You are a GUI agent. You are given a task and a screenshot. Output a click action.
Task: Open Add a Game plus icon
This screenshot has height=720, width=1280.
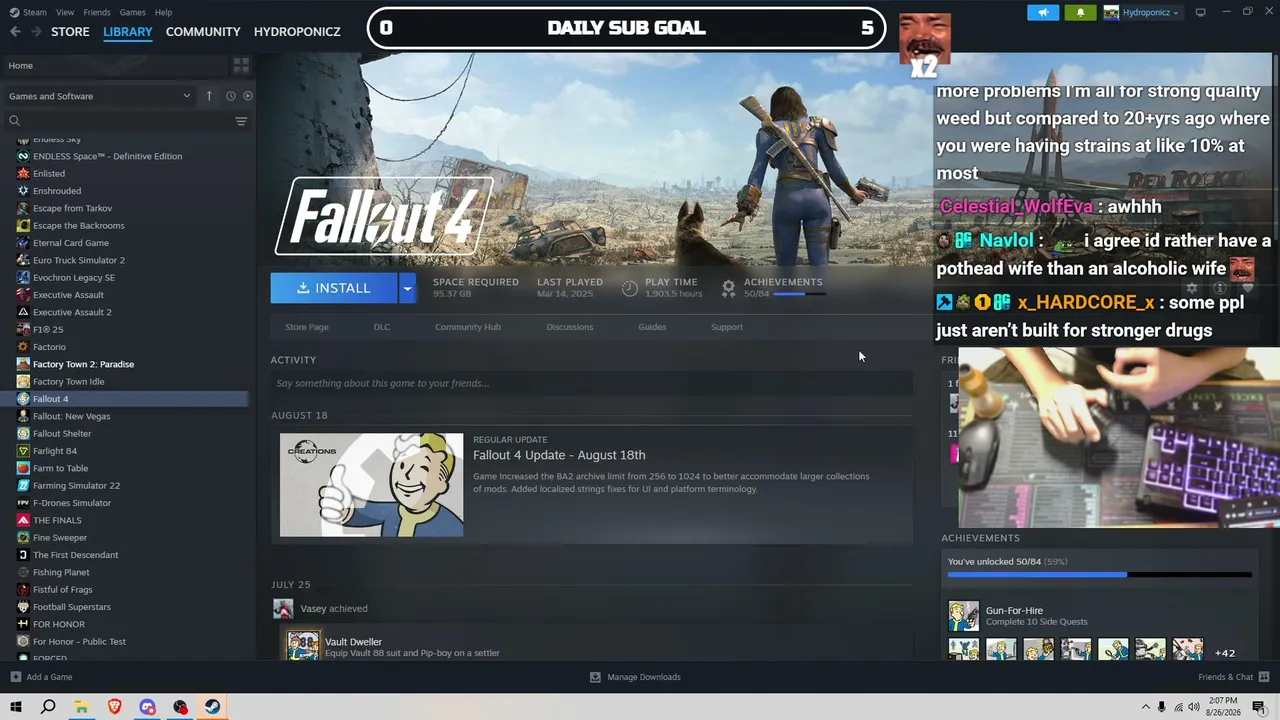[x=16, y=677]
